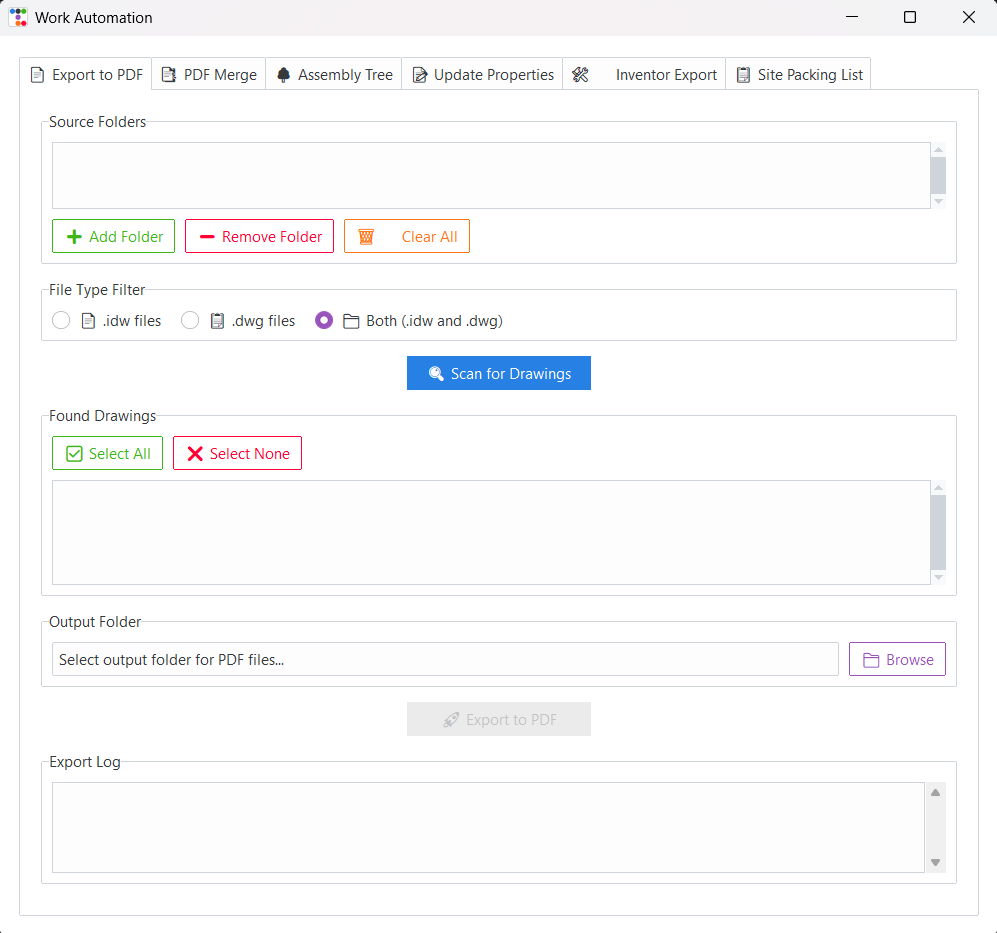Click the Found Drawings scrollbar up arrow
997x933 pixels.
[938, 488]
